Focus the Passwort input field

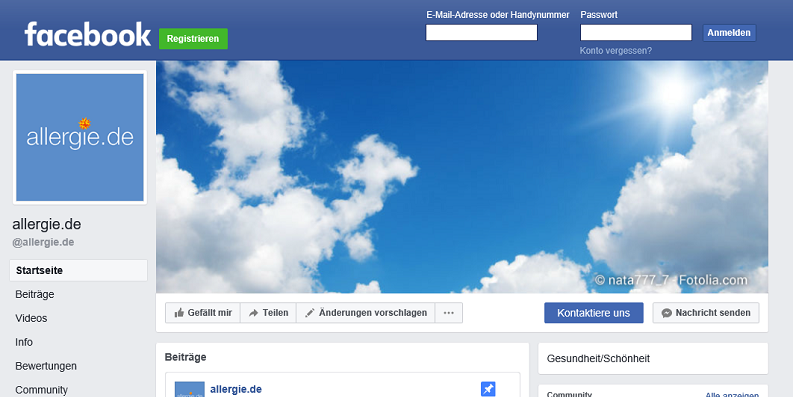pos(636,33)
